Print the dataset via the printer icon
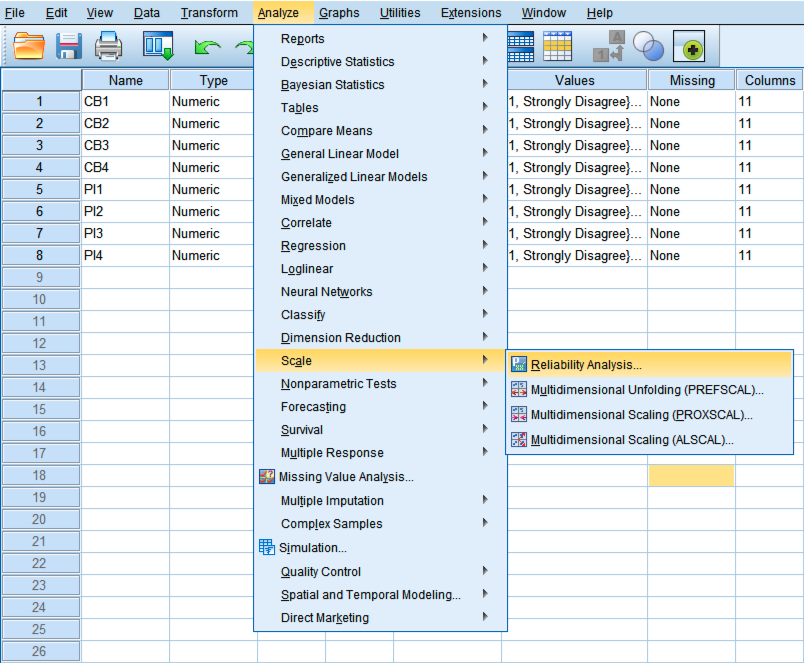The image size is (804, 663). click(x=108, y=45)
